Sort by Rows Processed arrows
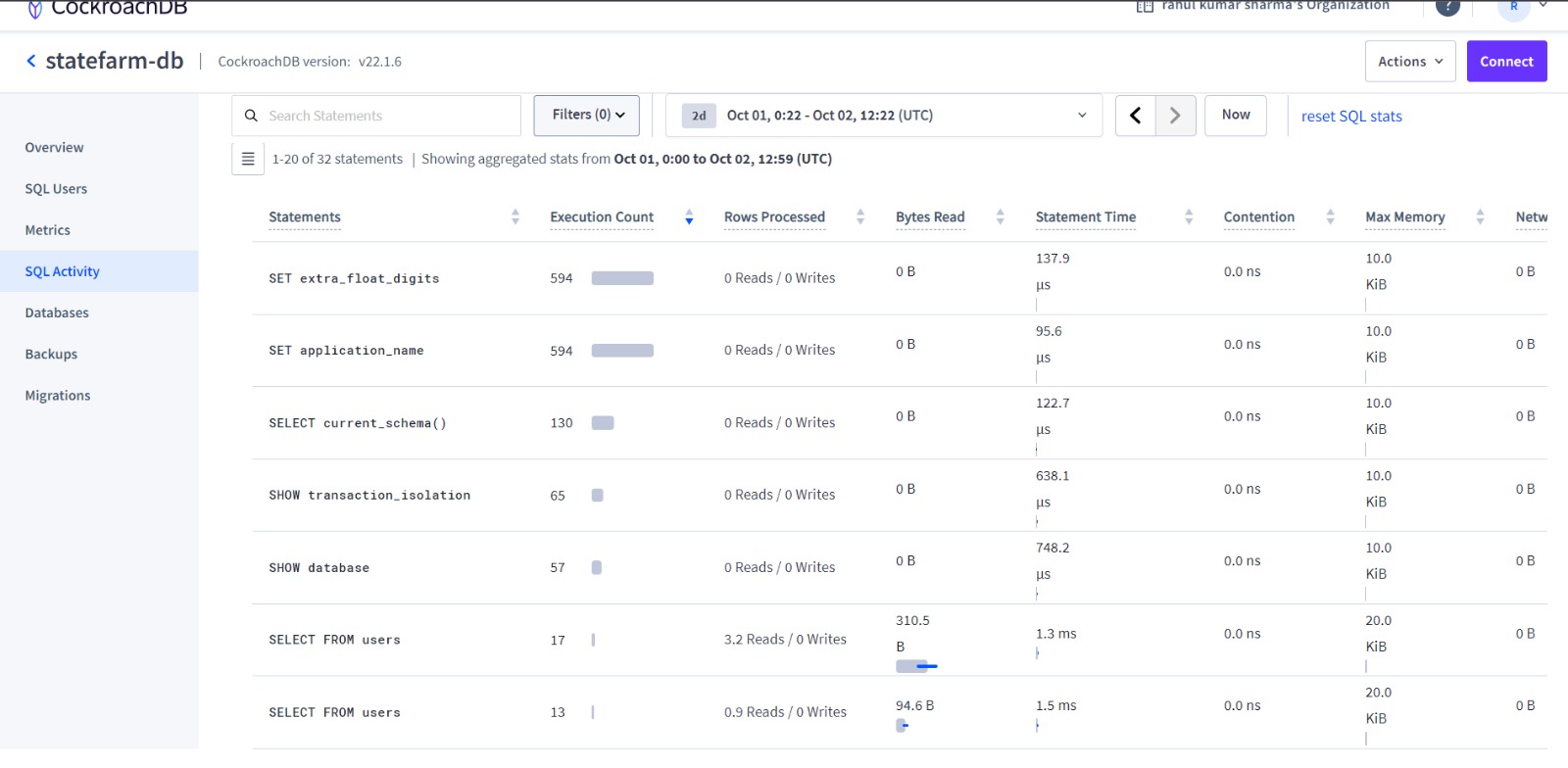 coord(860,217)
